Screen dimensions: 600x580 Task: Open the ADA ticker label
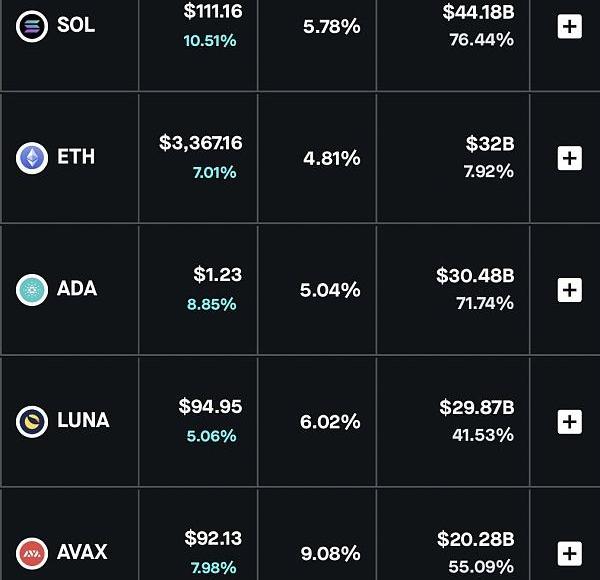click(x=77, y=289)
